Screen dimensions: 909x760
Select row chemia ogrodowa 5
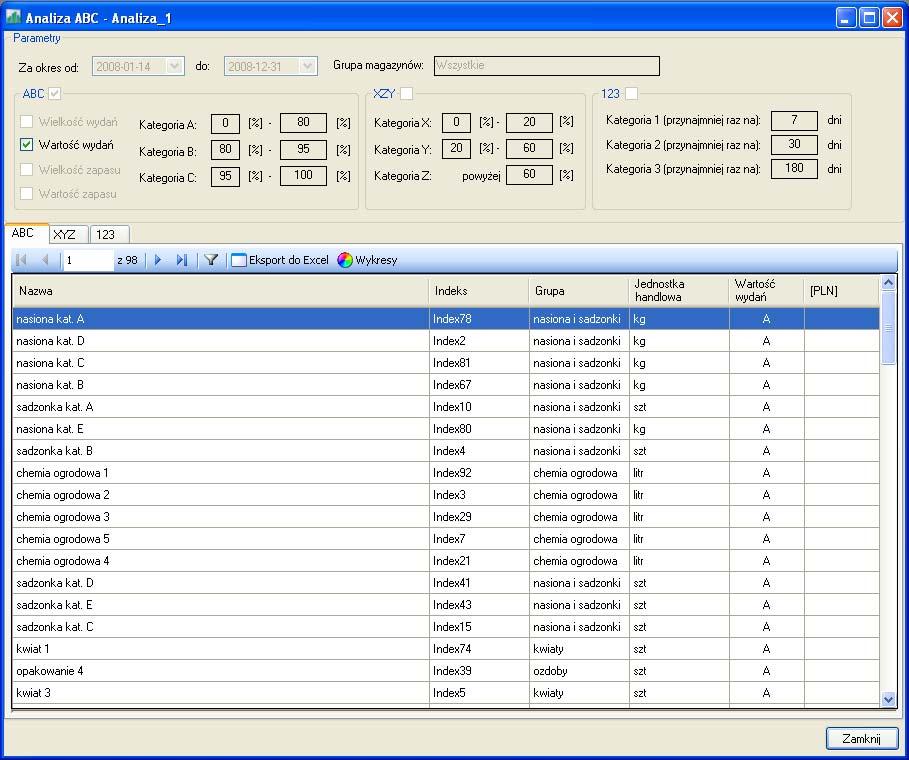pyautogui.click(x=446, y=539)
